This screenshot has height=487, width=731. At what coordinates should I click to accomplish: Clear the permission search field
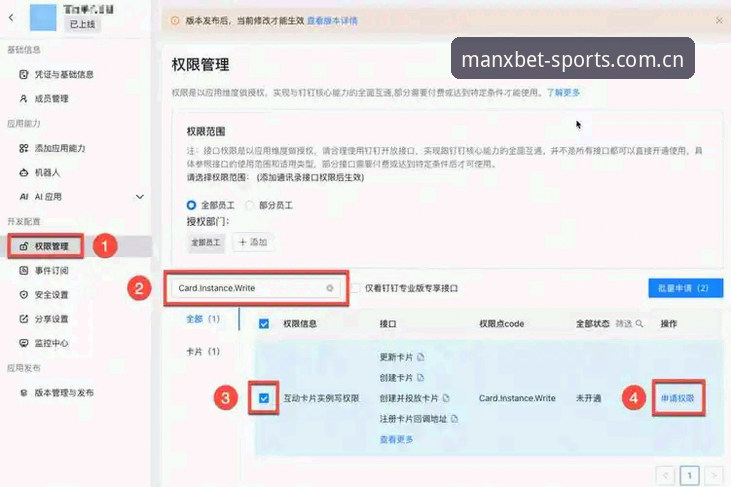tap(330, 288)
